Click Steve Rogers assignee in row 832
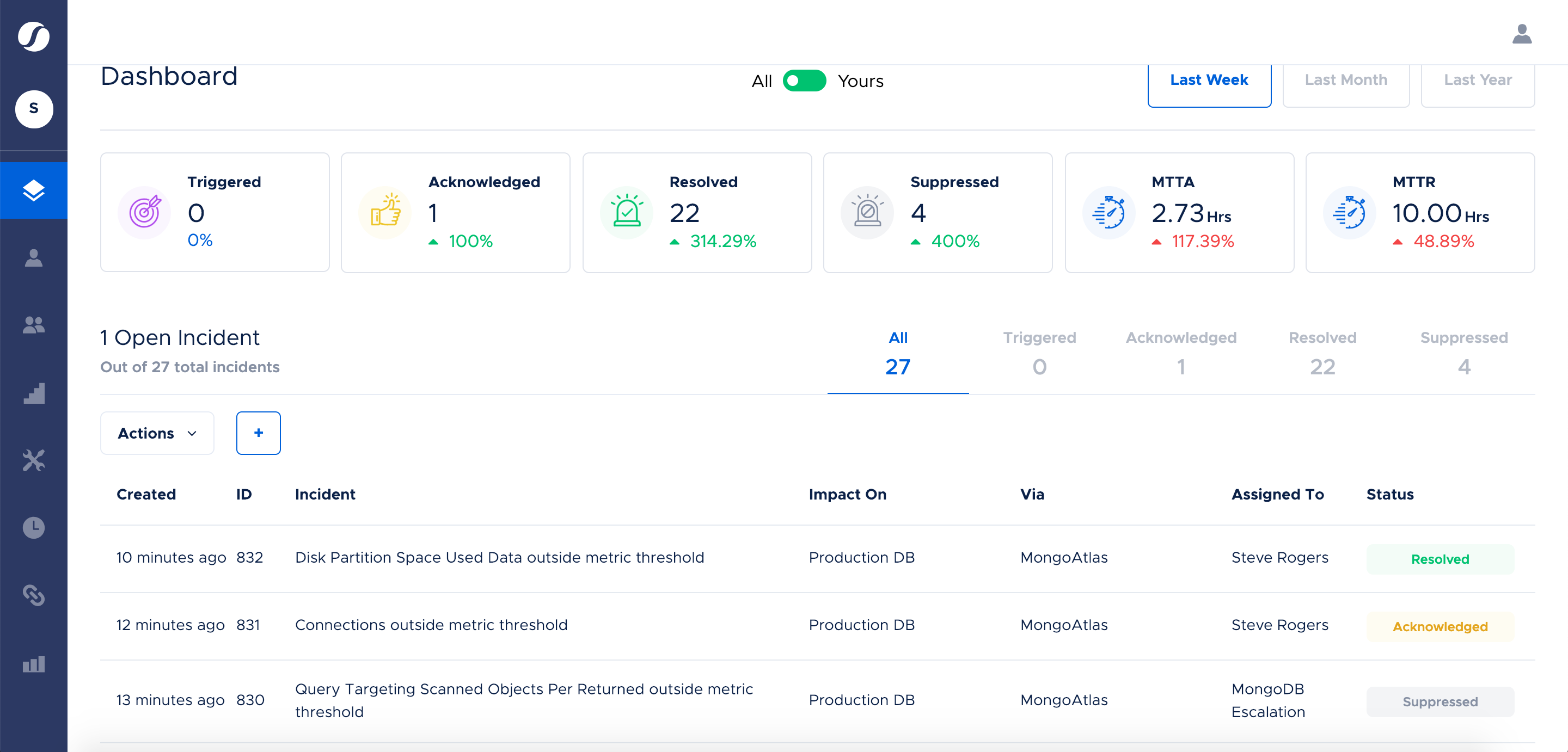This screenshot has height=752, width=1568. coord(1279,557)
